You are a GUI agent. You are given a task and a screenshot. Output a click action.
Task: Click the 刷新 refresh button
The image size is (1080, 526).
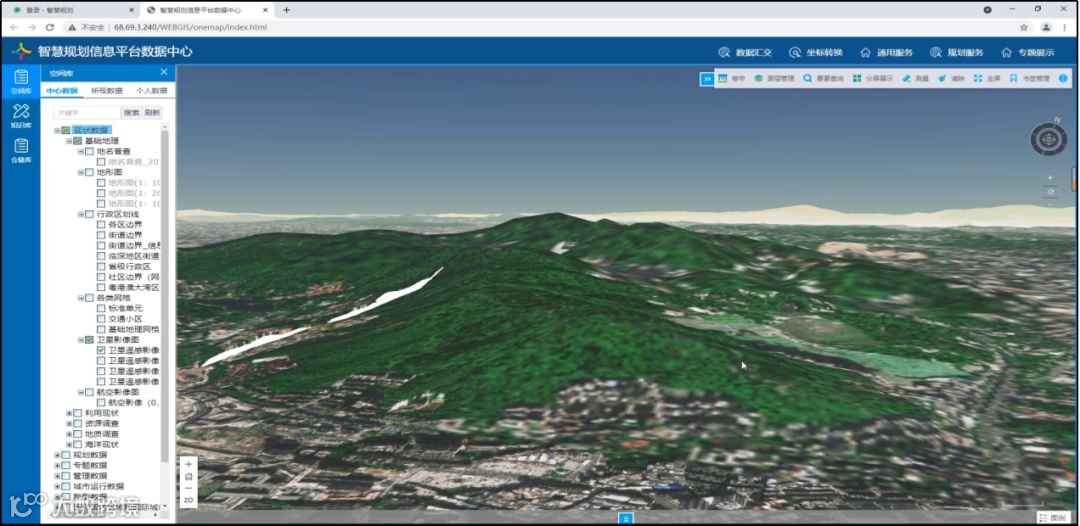point(152,113)
